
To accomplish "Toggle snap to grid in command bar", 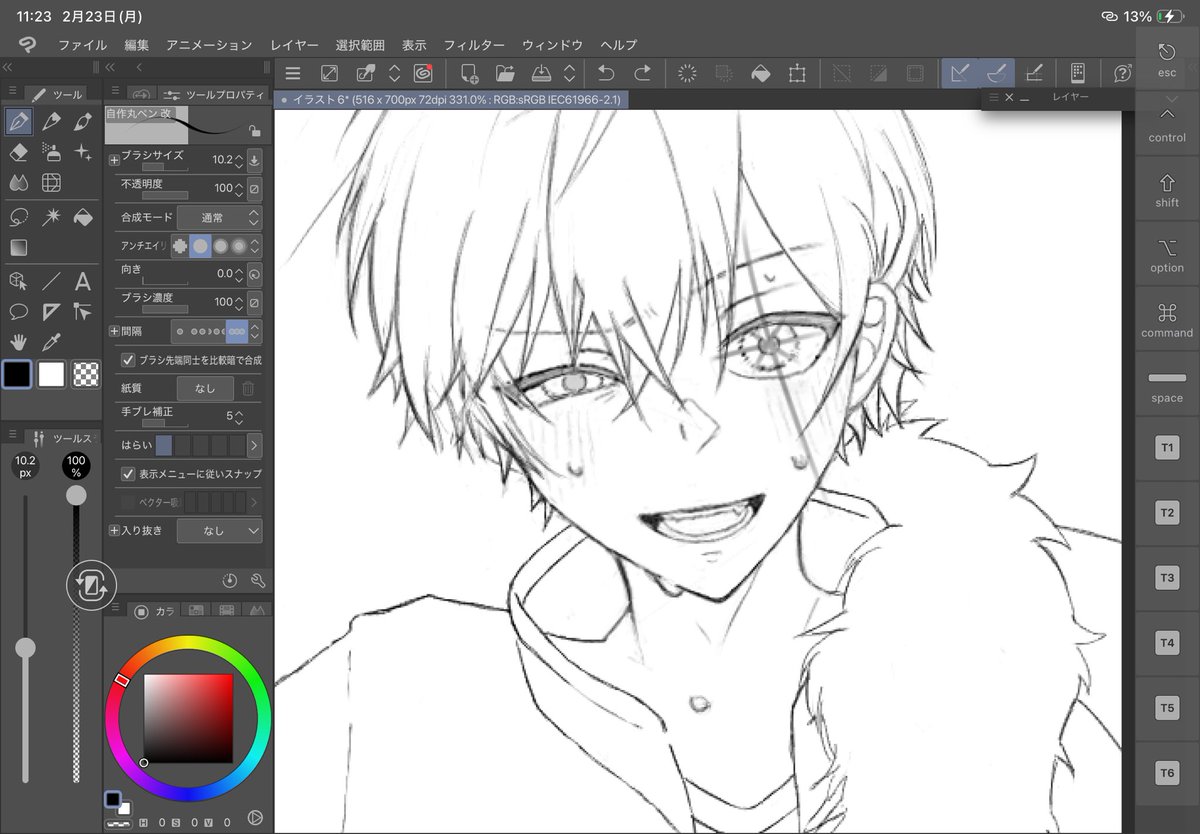I will pyautogui.click(x=1035, y=73).
